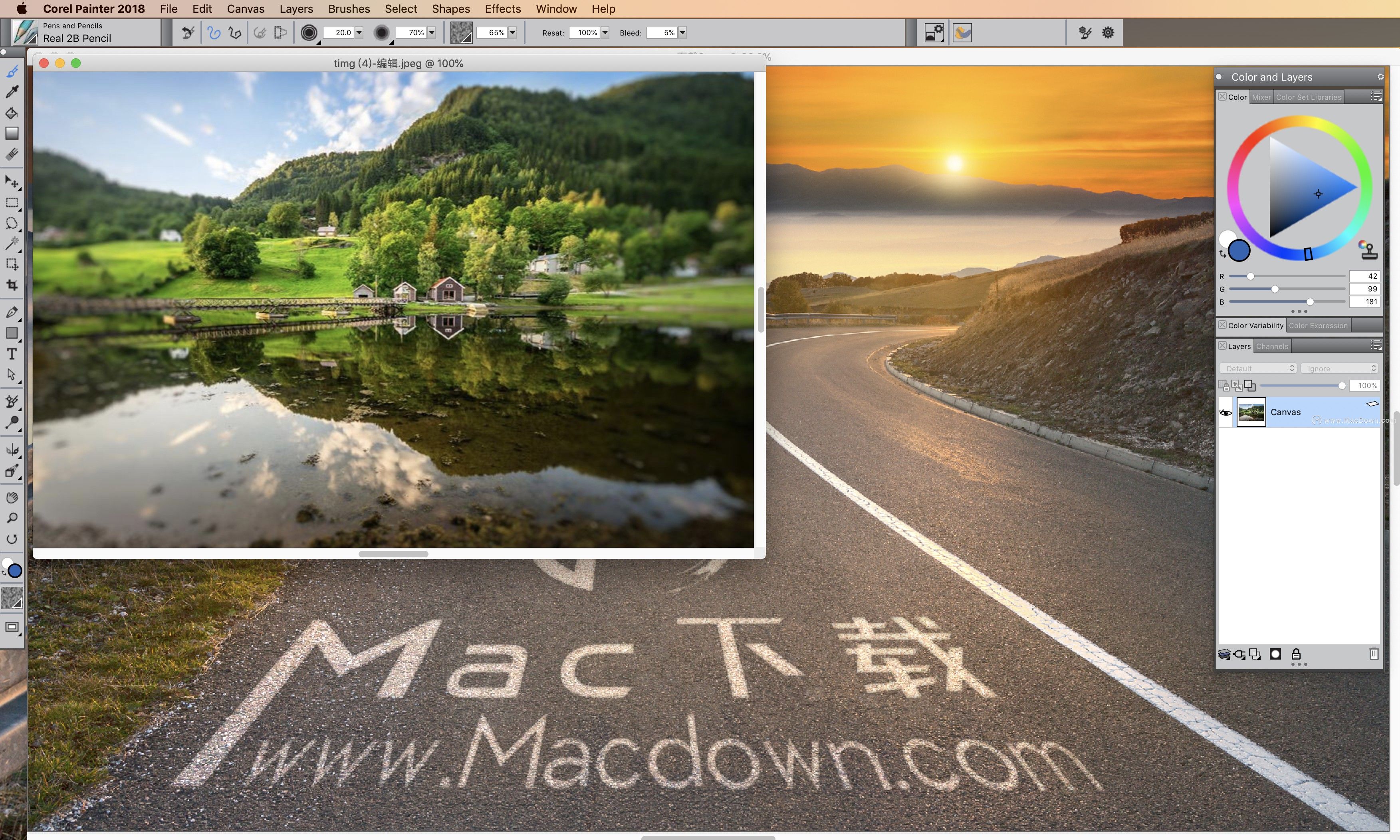
Task: Select the Pen shape tool
Action: tap(12, 313)
